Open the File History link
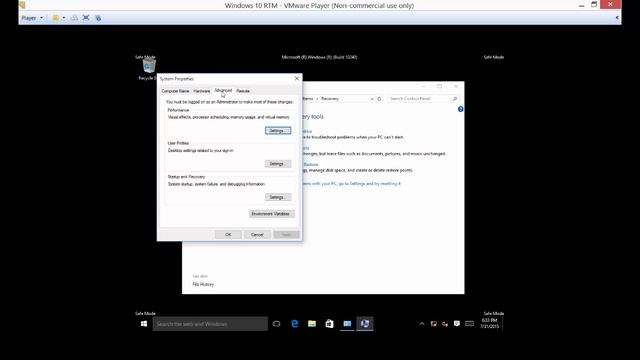The image size is (640, 360). [203, 284]
